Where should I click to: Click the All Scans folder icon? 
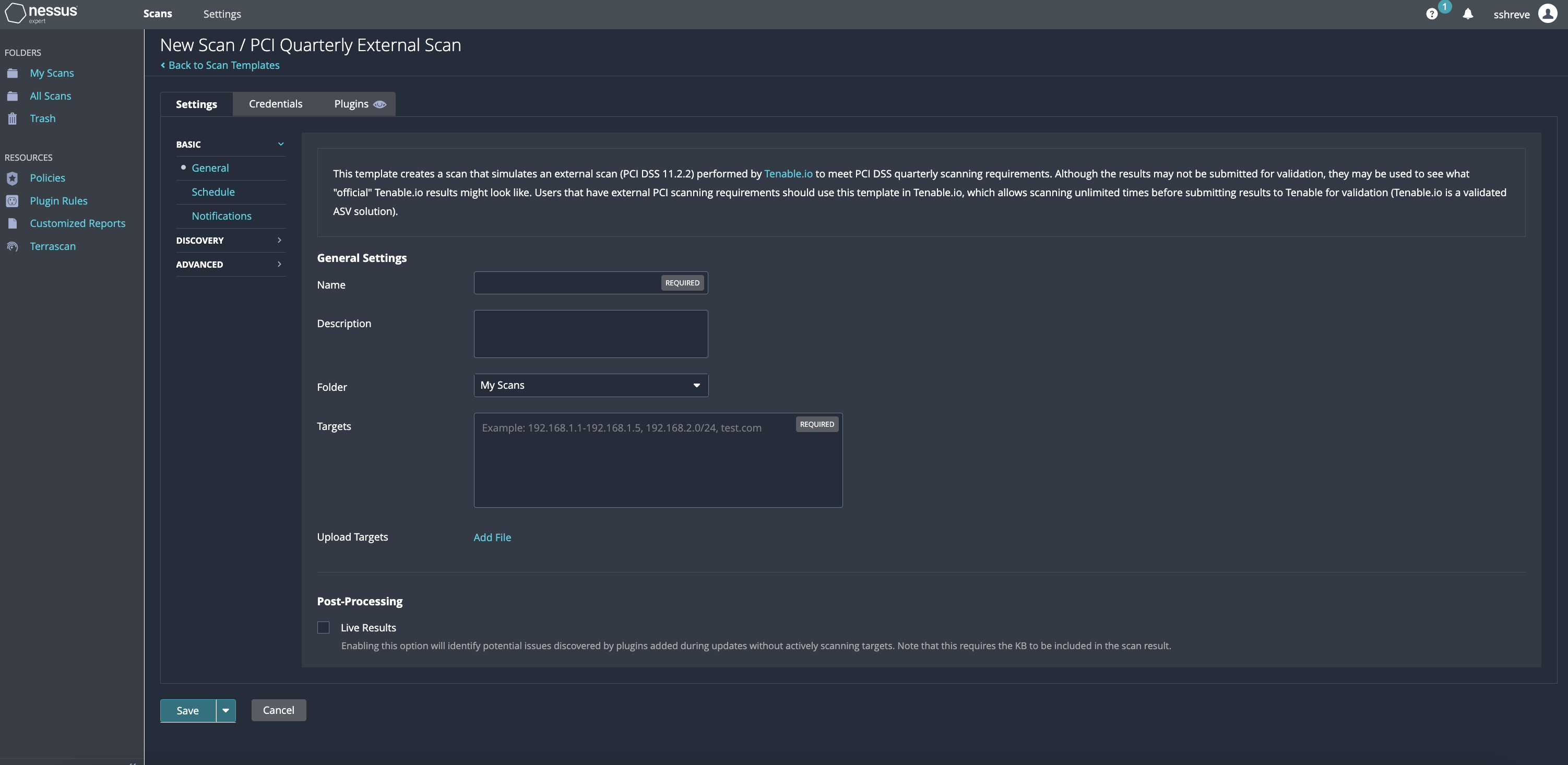click(x=12, y=96)
